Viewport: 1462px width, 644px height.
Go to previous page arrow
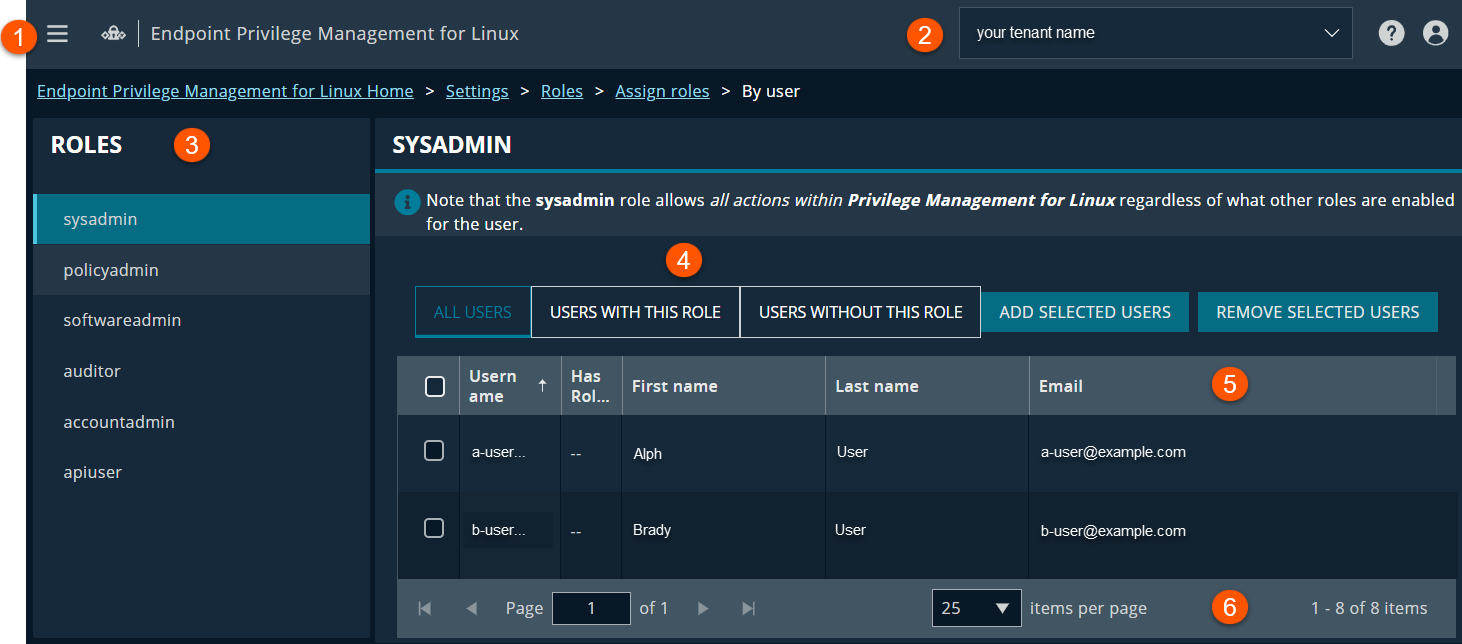[472, 608]
